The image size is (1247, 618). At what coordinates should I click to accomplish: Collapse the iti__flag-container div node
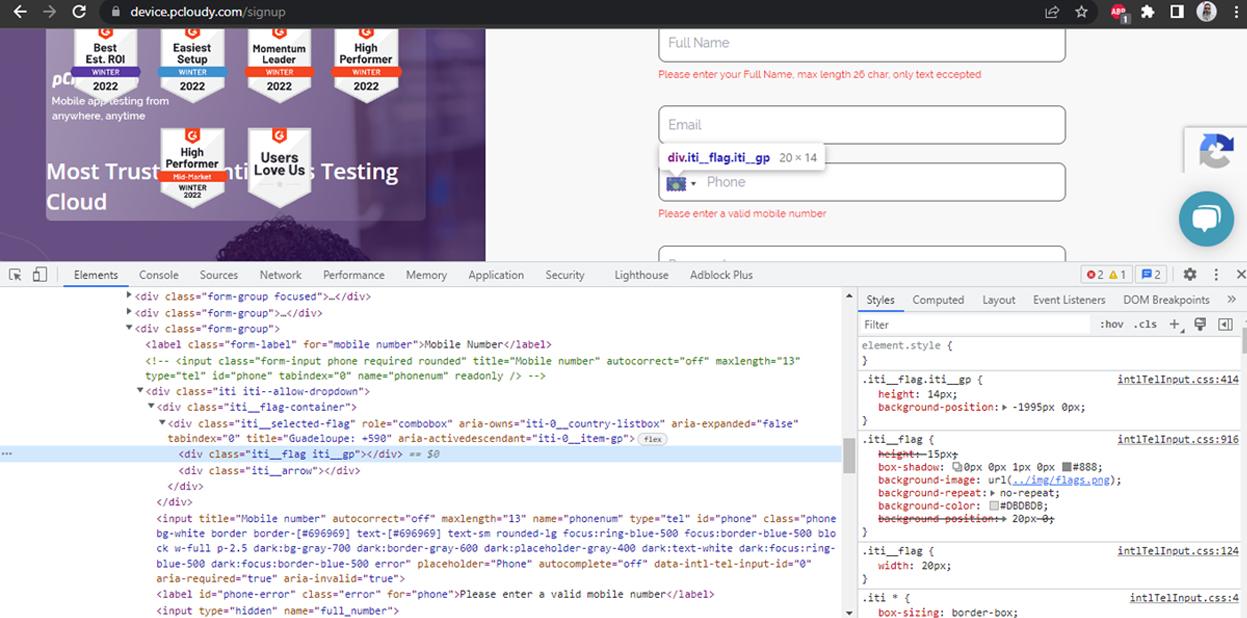click(x=151, y=407)
